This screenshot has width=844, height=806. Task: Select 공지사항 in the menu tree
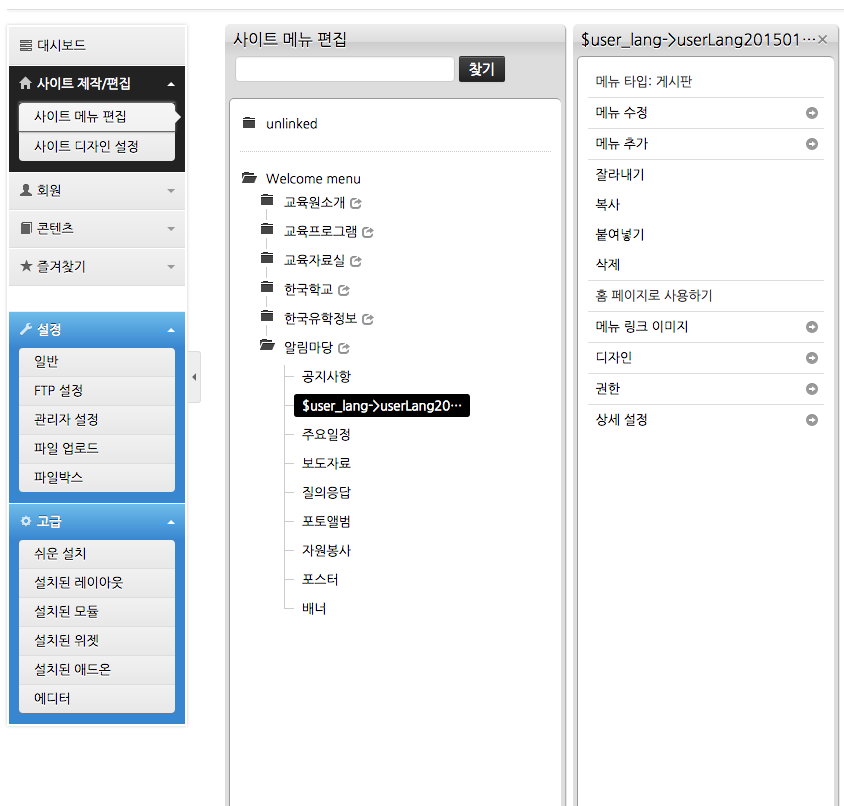pyautogui.click(x=326, y=377)
